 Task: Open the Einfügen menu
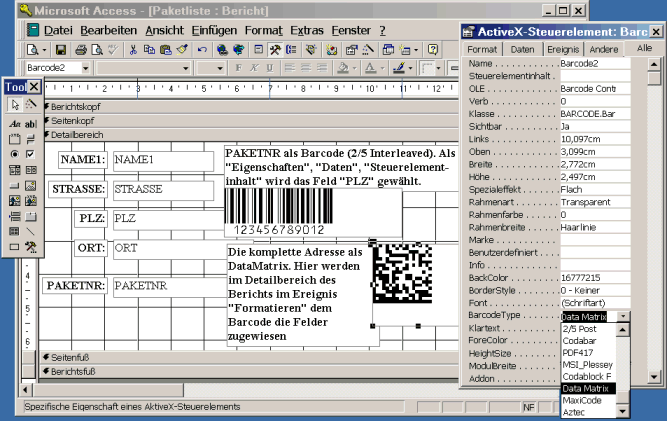[x=214, y=31]
